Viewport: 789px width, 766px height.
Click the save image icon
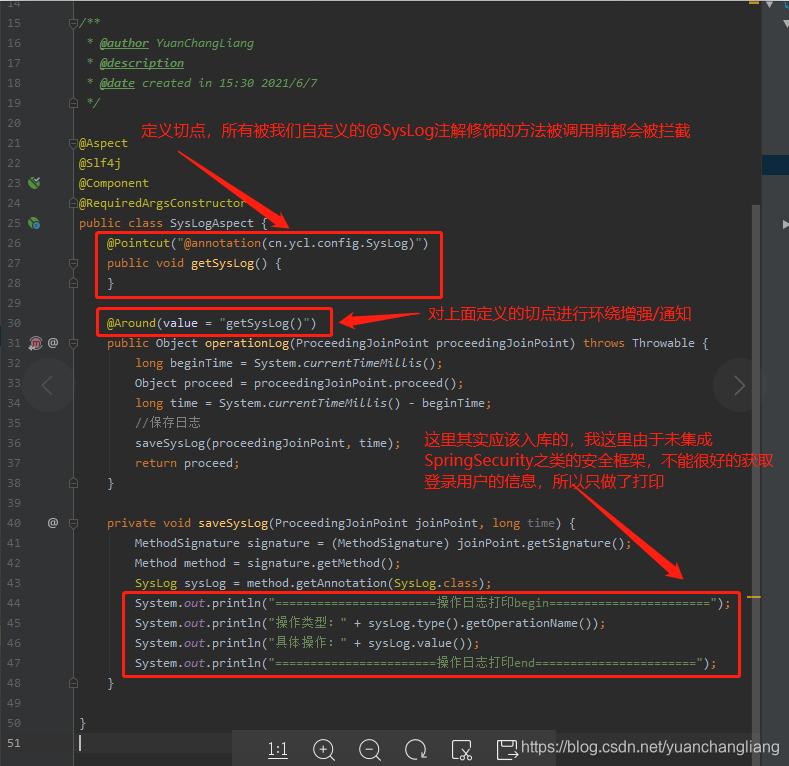(x=507, y=749)
